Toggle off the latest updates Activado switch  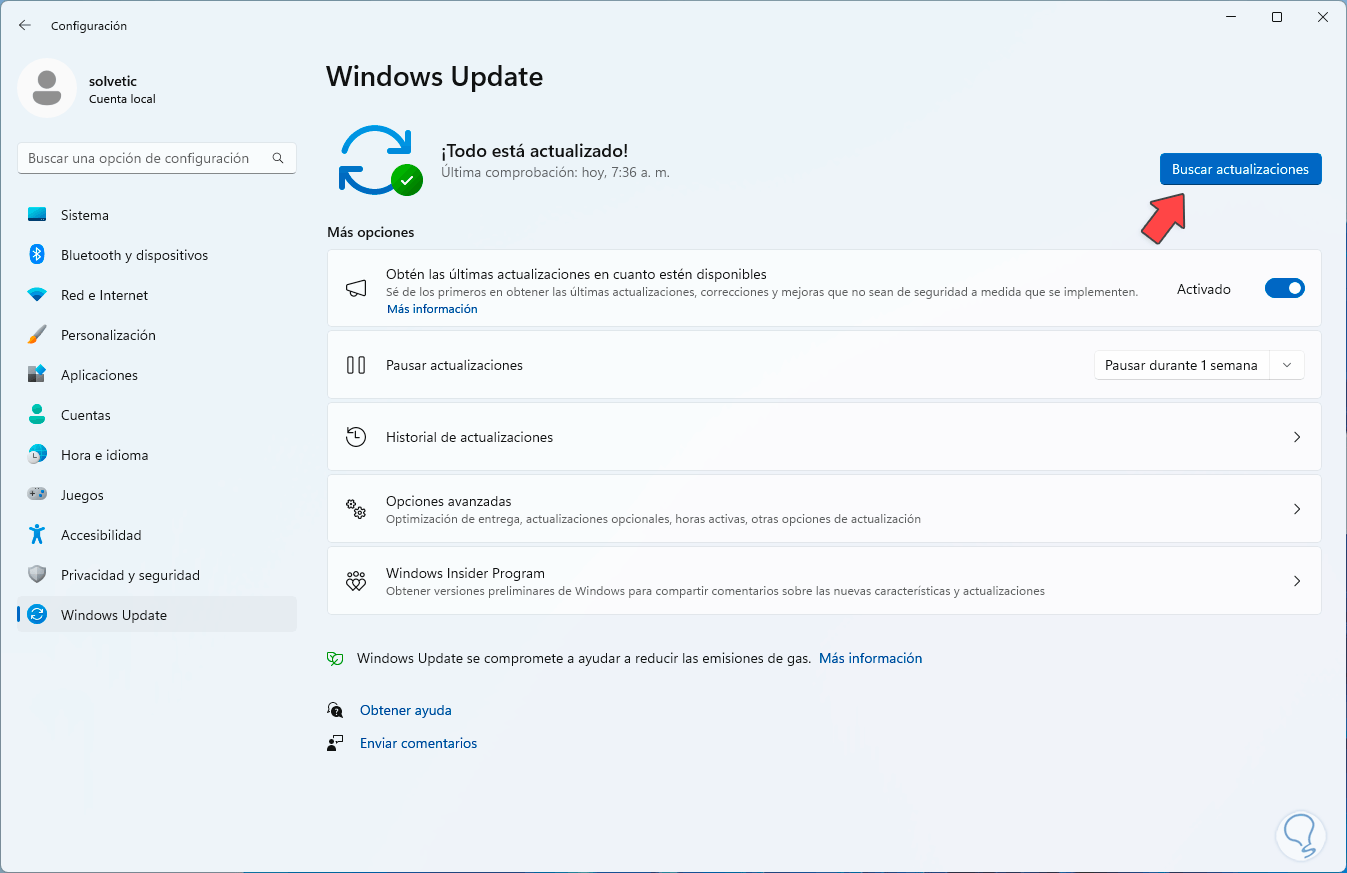coord(1285,289)
